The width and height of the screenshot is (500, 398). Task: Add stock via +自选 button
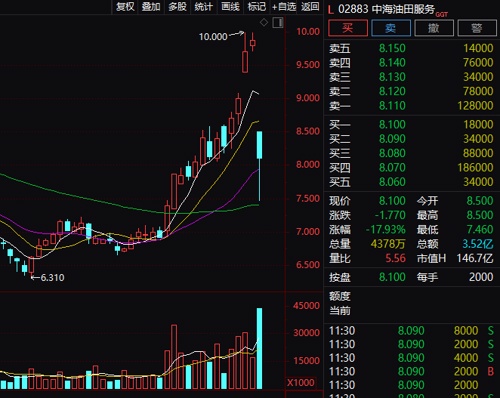click(x=284, y=7)
